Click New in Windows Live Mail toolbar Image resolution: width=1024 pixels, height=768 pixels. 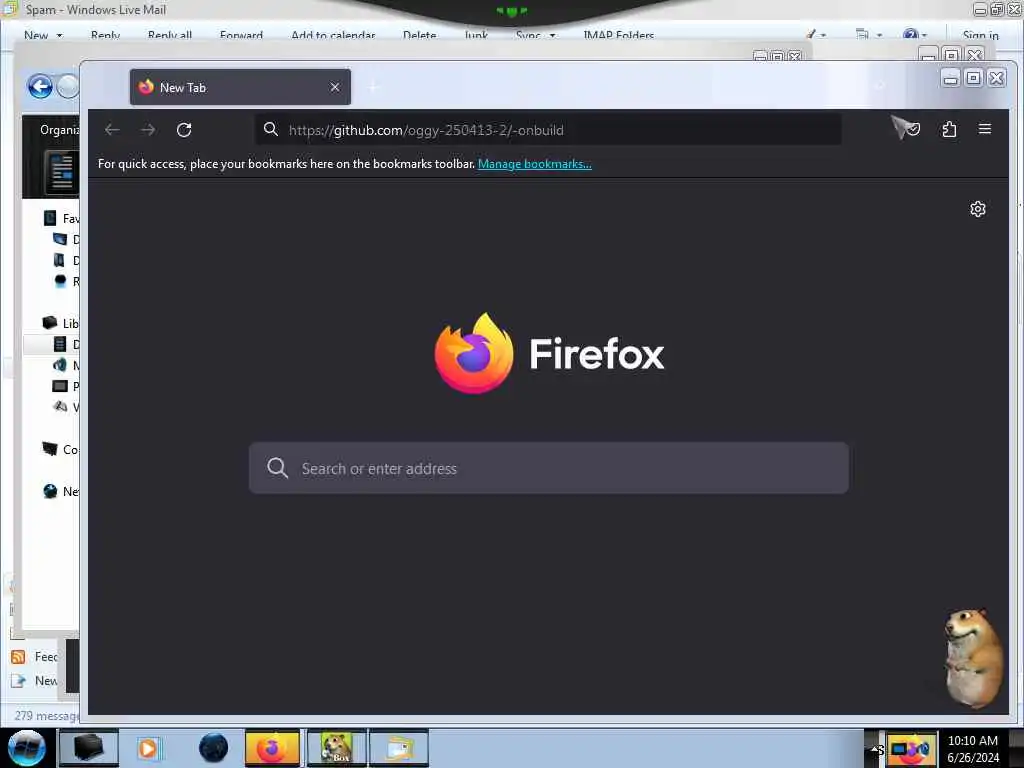click(36, 35)
